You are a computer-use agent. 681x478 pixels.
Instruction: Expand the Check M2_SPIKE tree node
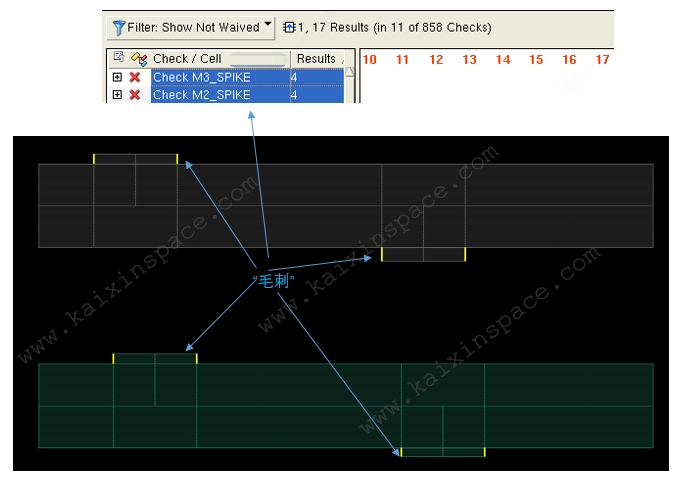[117, 95]
